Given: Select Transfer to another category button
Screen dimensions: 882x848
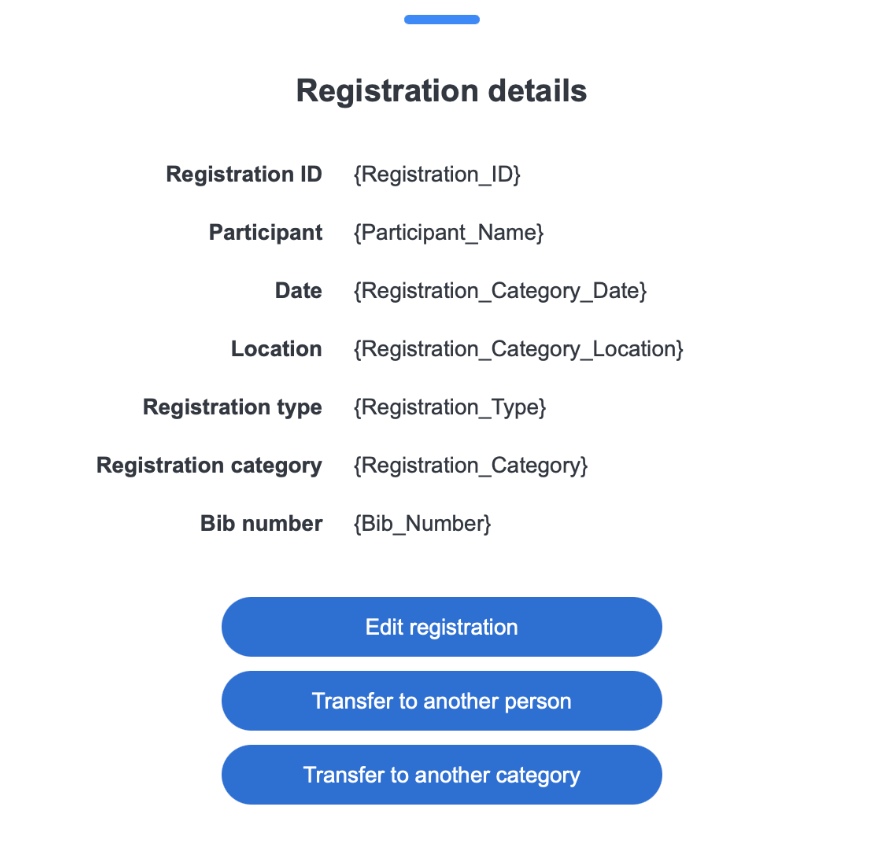Looking at the screenshot, I should click(441, 775).
